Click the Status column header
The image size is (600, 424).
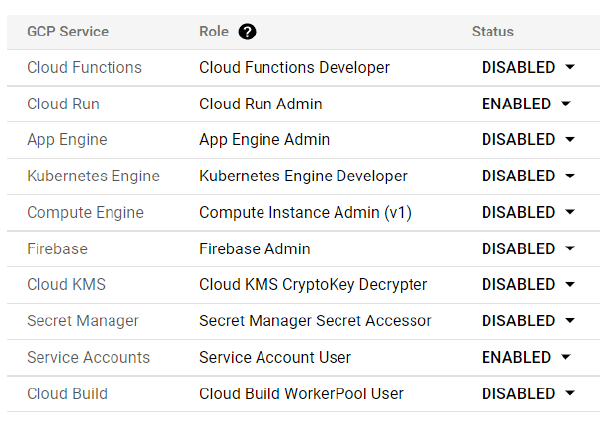point(492,31)
